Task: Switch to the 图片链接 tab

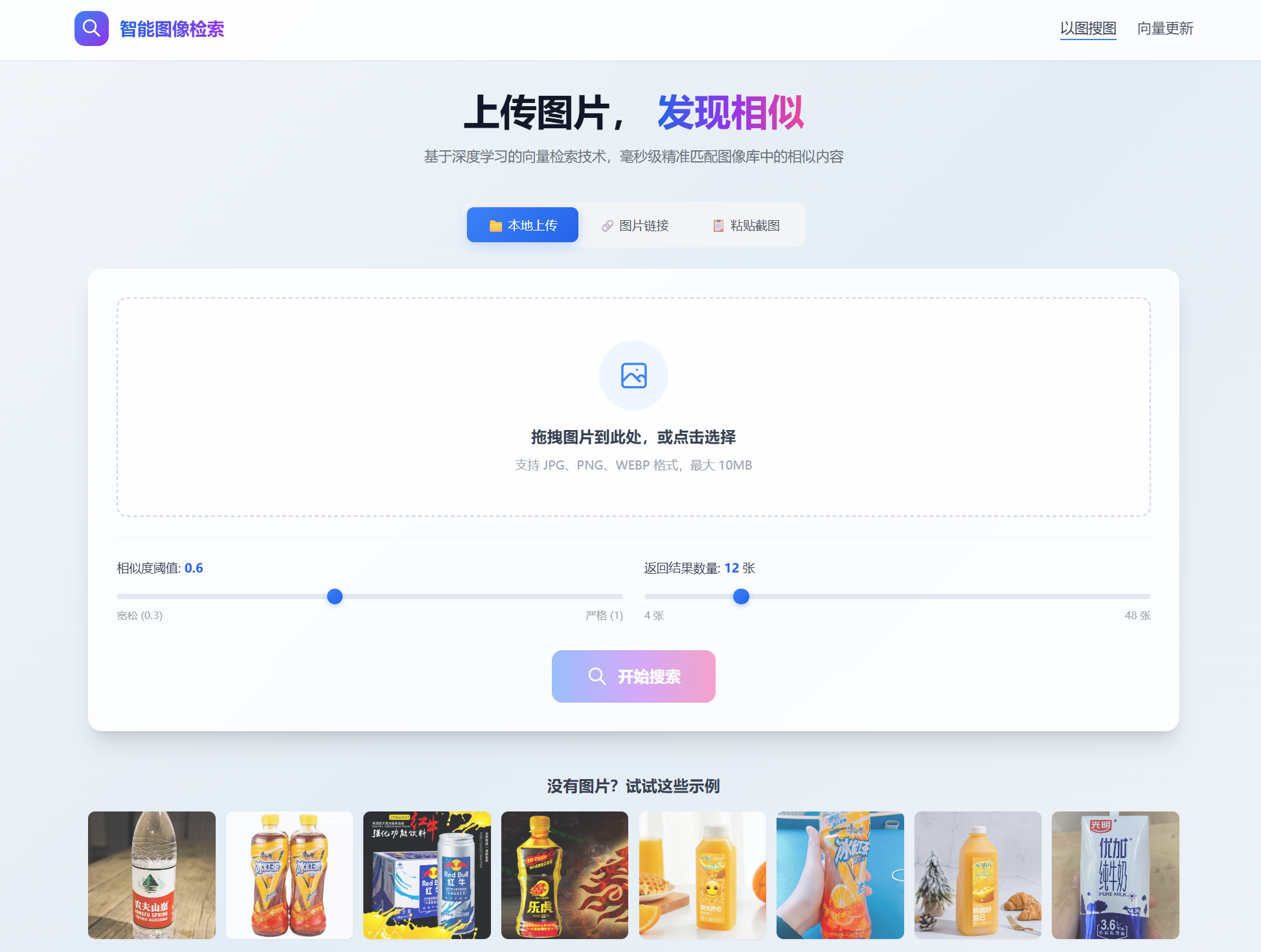Action: [635, 225]
